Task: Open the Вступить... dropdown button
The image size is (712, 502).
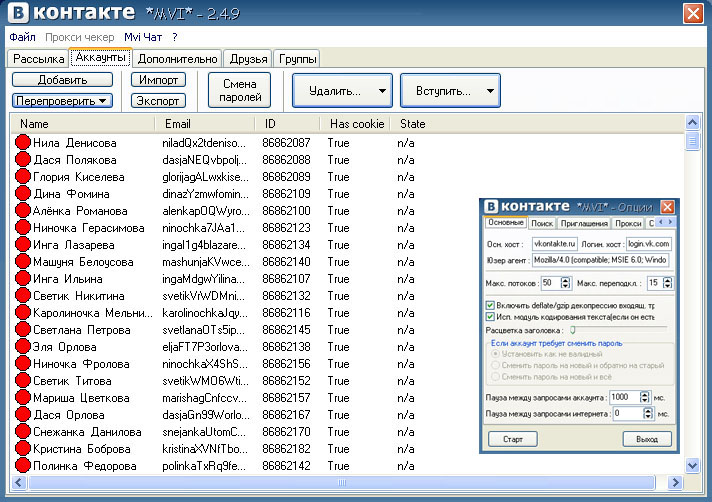Action: tap(450, 91)
